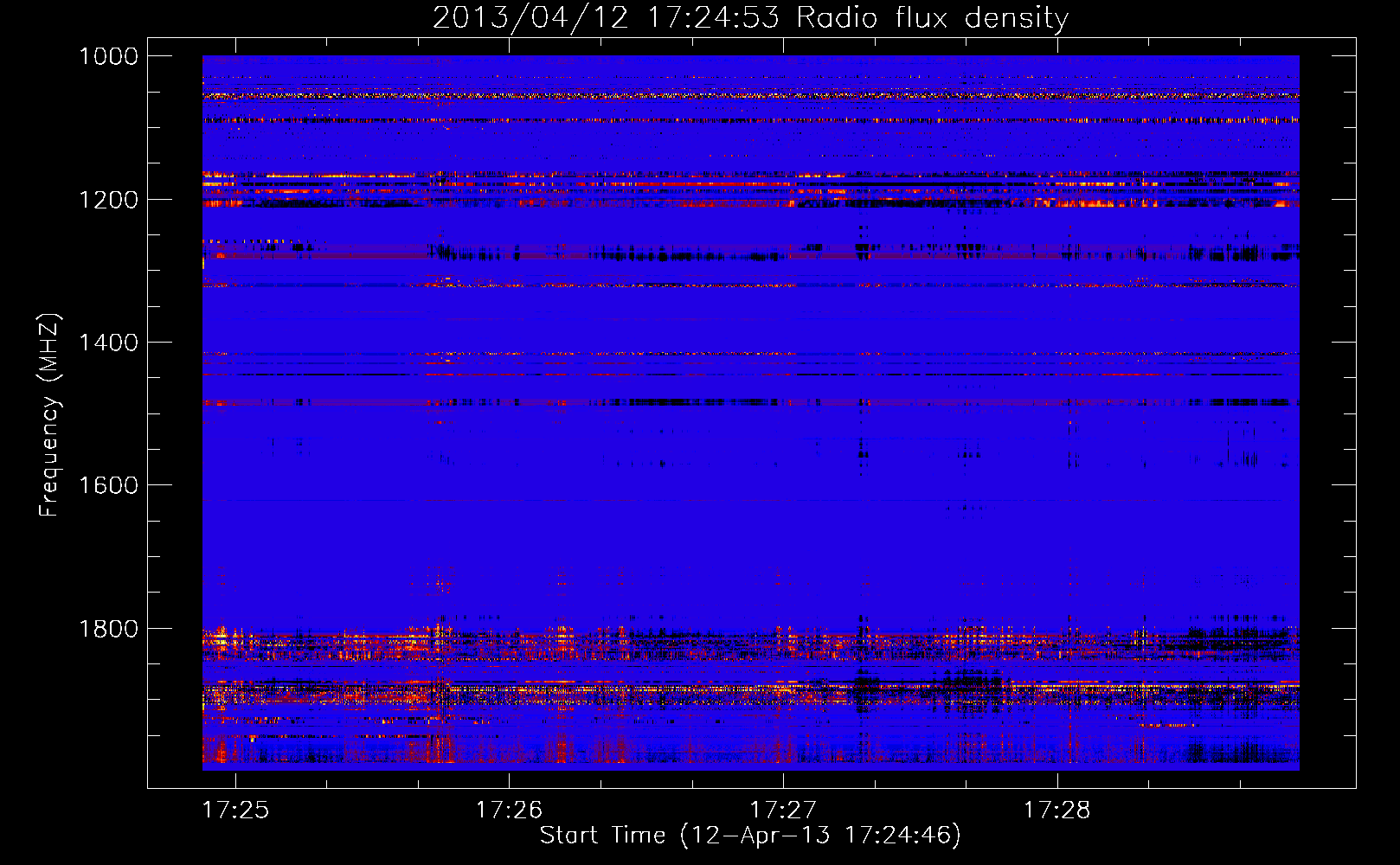Click the "Start Time (12-Apr-13 17:24:46)" axis label
This screenshot has height=865, width=1400.
(750, 836)
